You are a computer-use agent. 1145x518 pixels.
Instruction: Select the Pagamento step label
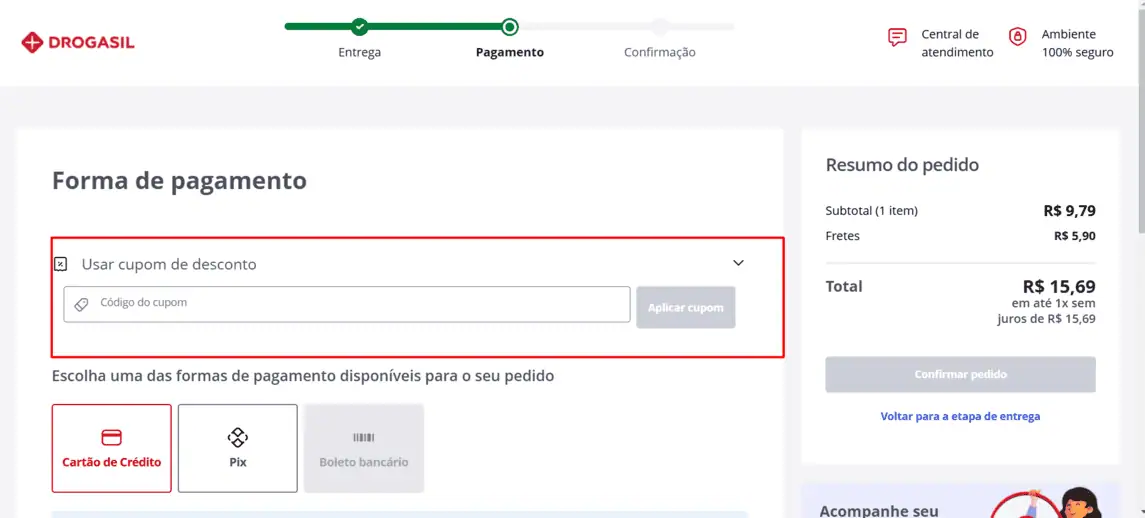[510, 53]
